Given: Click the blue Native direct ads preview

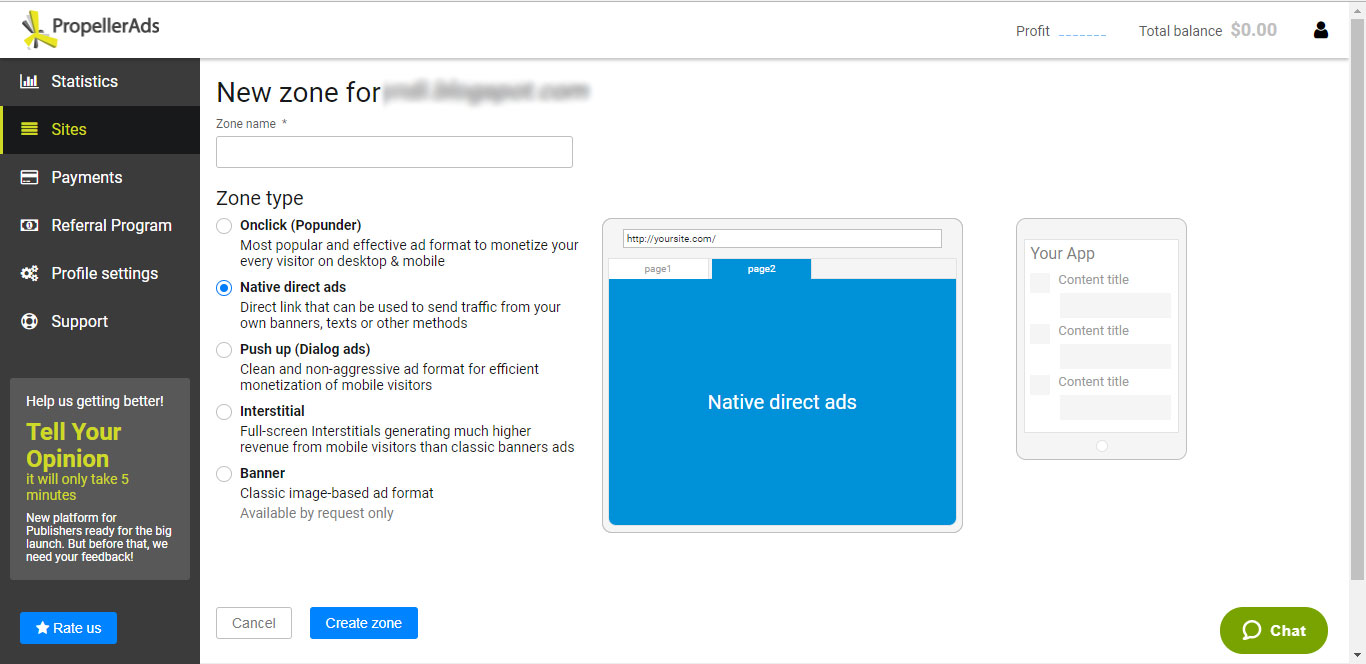Looking at the screenshot, I should (782, 402).
